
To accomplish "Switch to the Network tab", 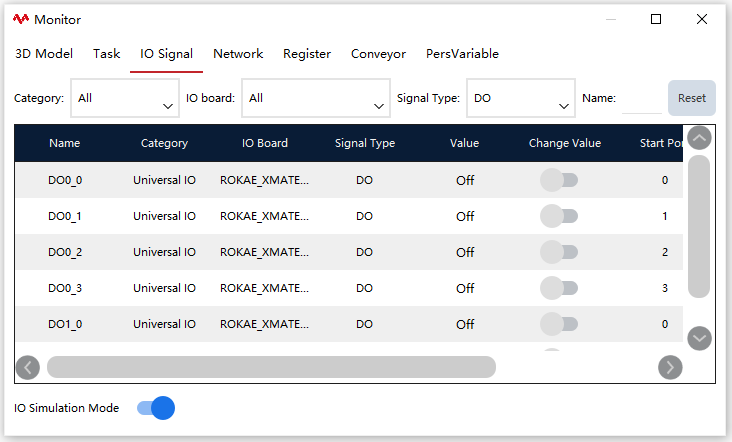I will [x=238, y=54].
